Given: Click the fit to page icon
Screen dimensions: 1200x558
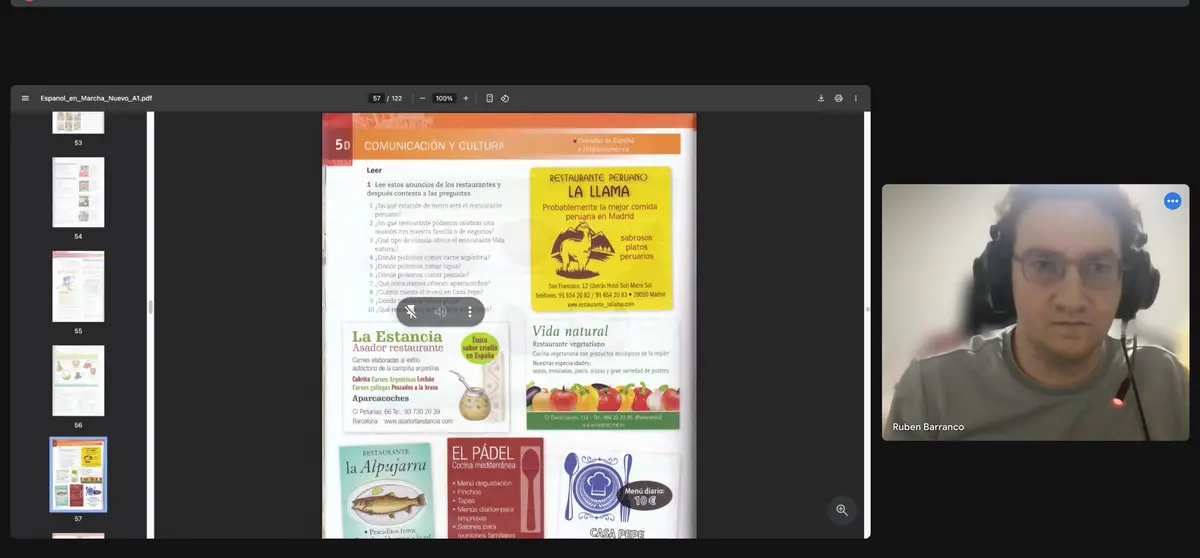Looking at the screenshot, I should pos(489,98).
